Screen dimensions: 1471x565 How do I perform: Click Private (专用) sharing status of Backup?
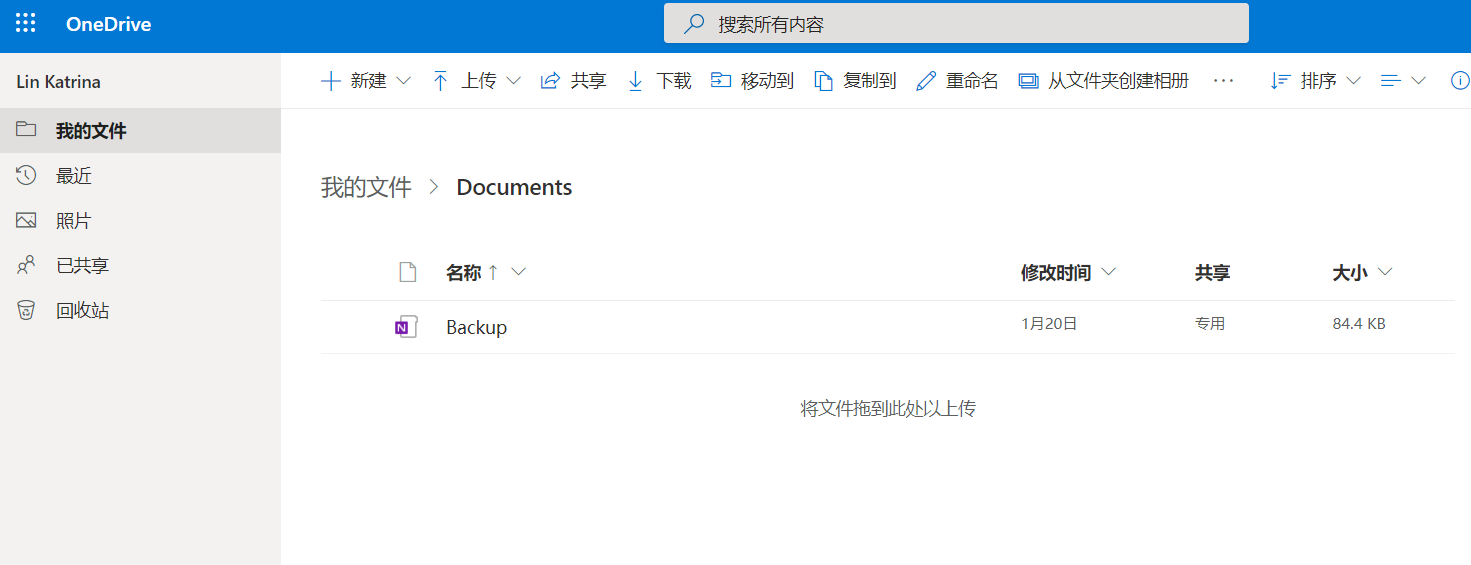pyautogui.click(x=1210, y=324)
